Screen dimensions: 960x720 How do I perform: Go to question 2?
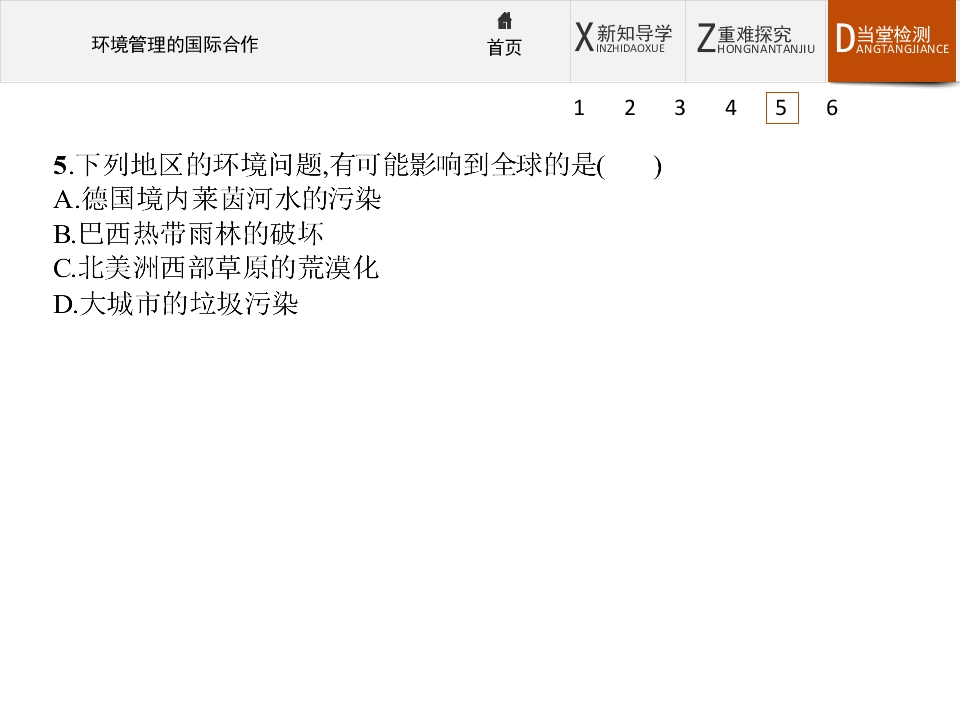click(x=629, y=108)
